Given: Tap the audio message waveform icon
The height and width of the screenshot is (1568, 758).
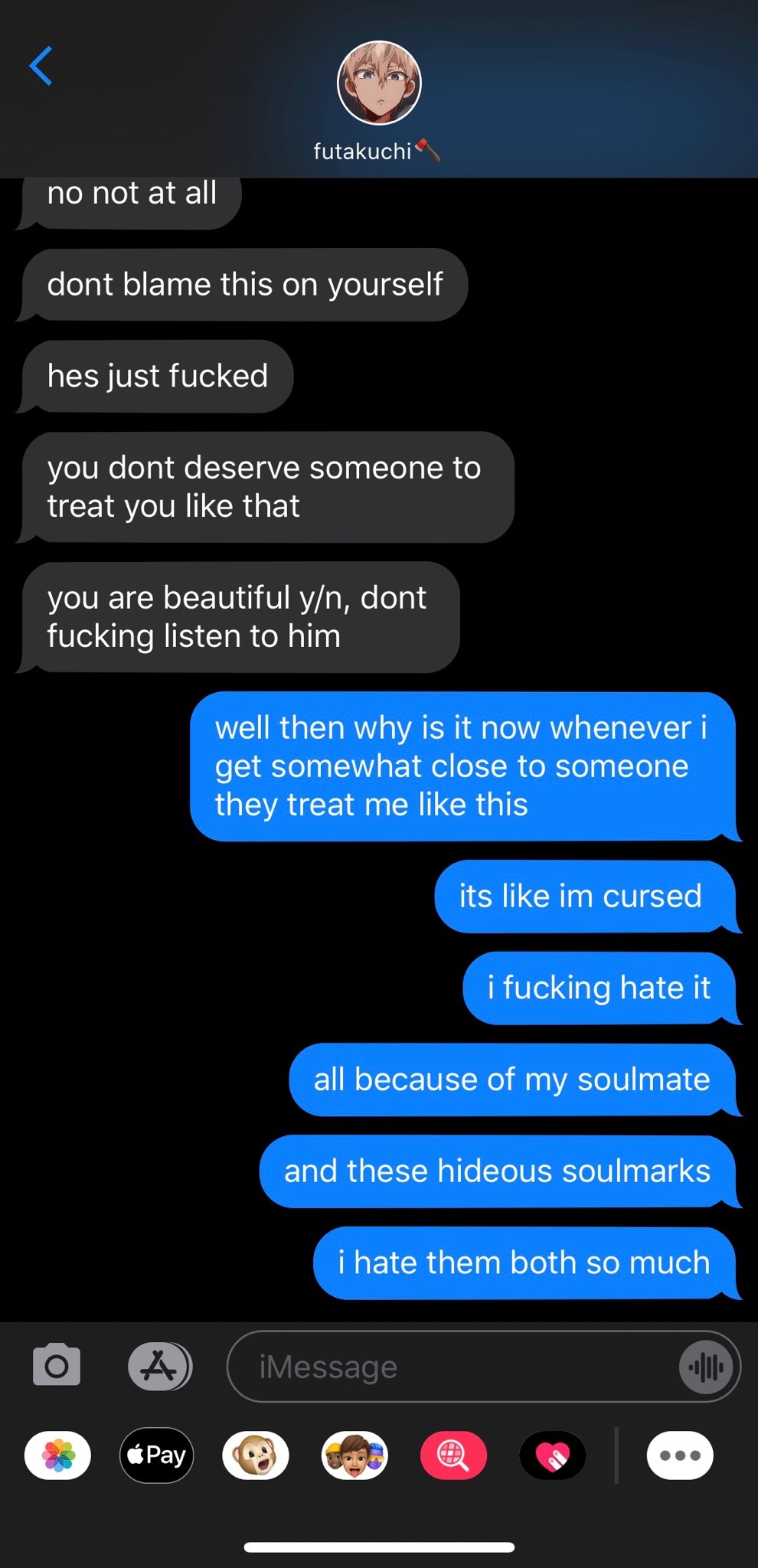Looking at the screenshot, I should pyautogui.click(x=705, y=1367).
